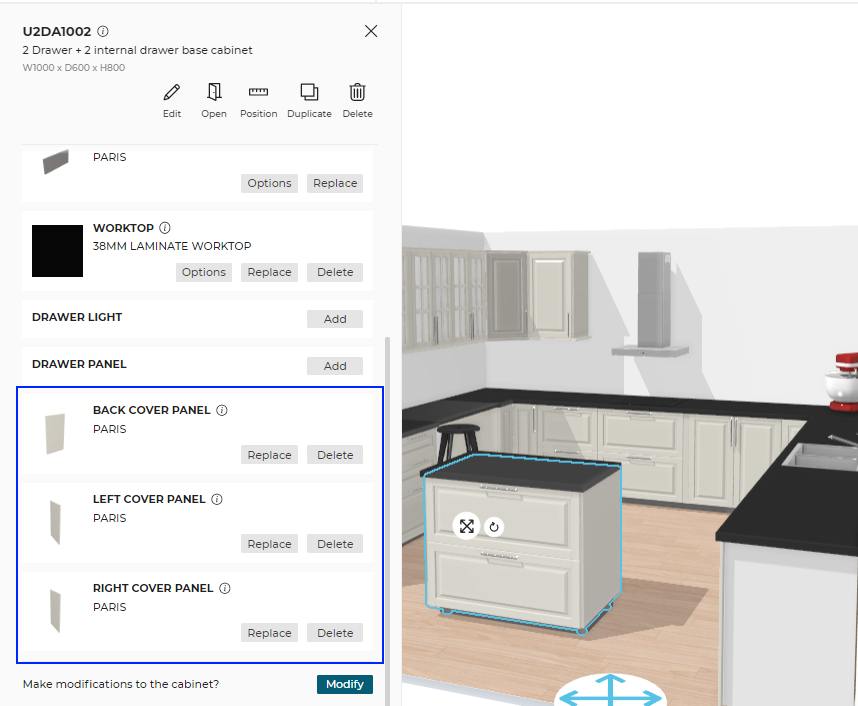Open Options for the worktop
Image resolution: width=858 pixels, height=706 pixels.
(204, 272)
